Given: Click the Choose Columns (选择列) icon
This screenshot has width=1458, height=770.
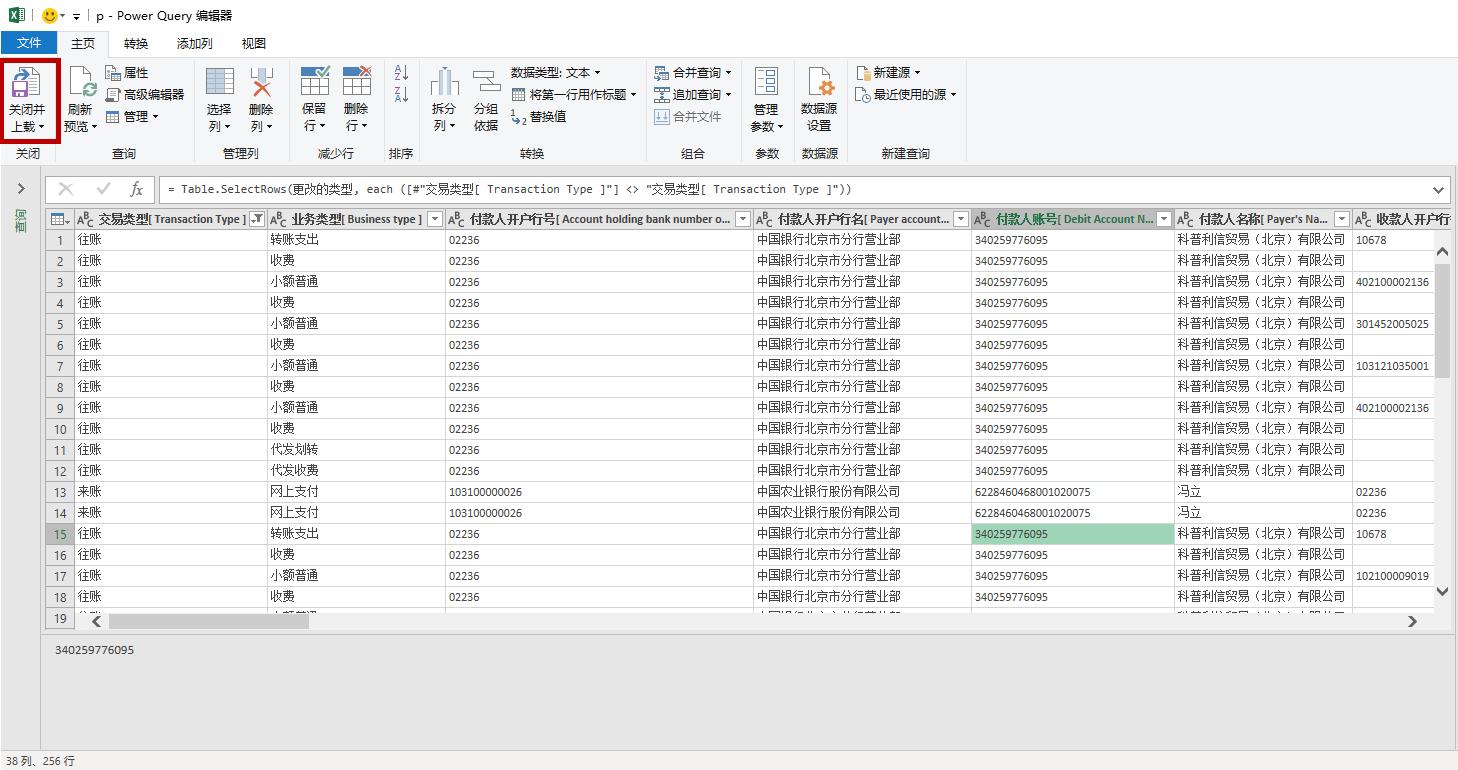Looking at the screenshot, I should 219,84.
